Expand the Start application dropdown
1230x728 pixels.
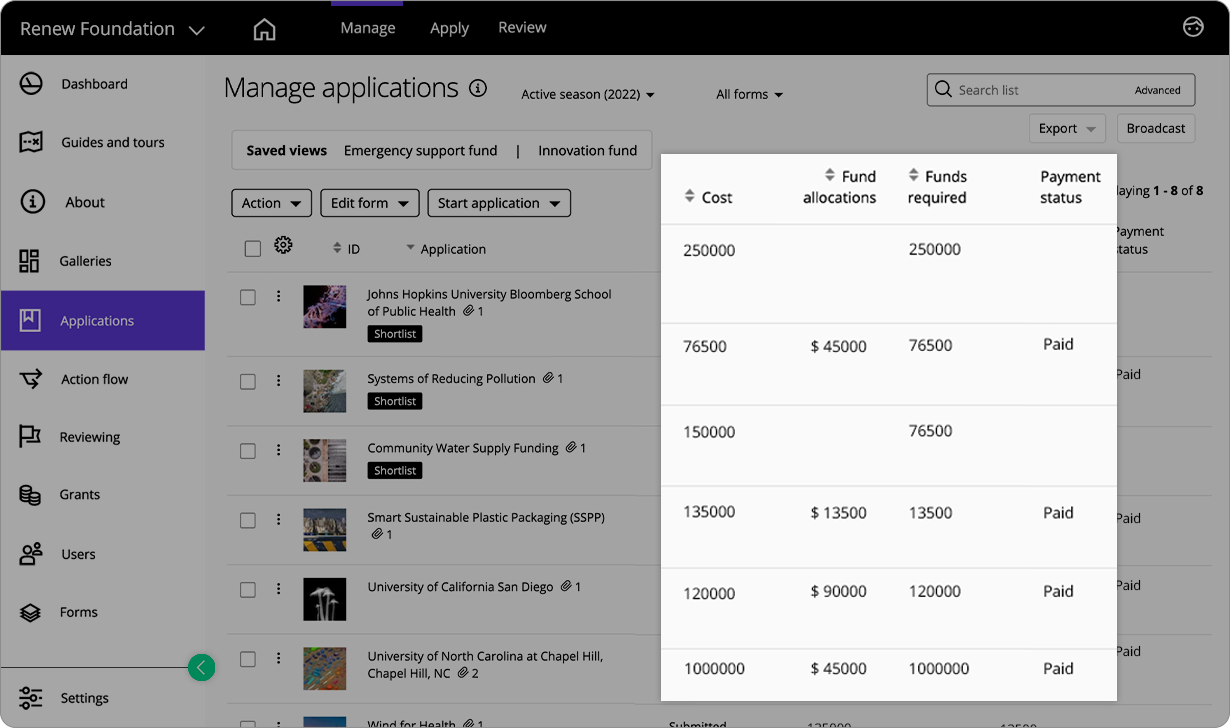499,203
